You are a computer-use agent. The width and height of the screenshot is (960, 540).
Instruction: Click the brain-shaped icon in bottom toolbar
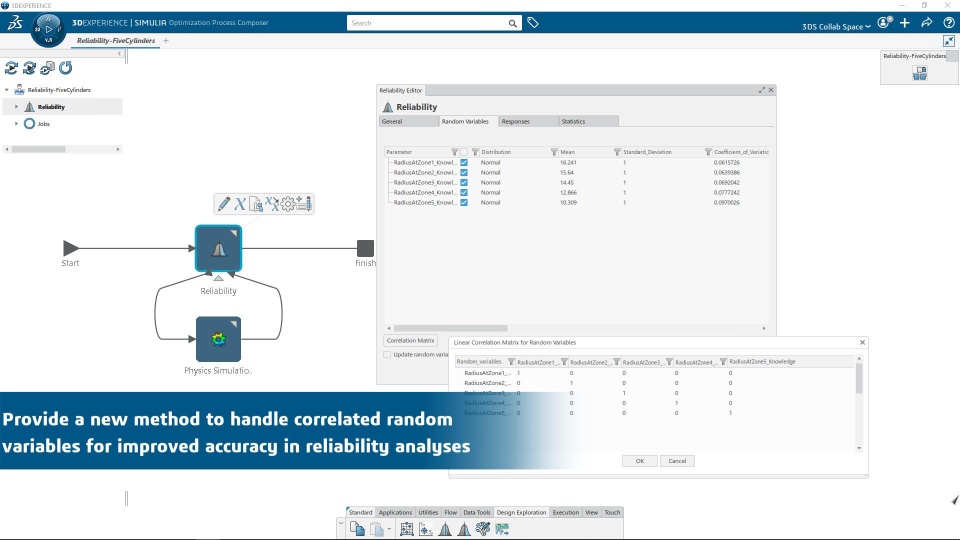pos(483,528)
